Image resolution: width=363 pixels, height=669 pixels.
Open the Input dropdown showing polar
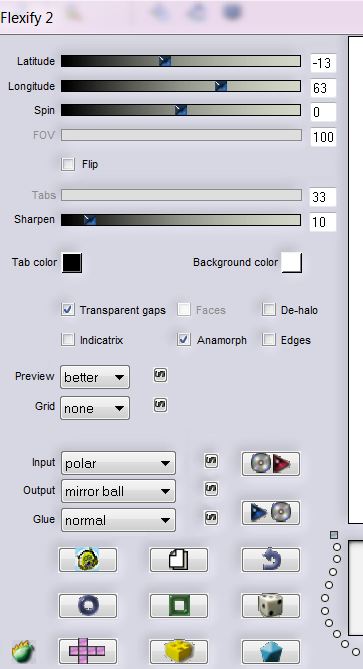[118, 463]
